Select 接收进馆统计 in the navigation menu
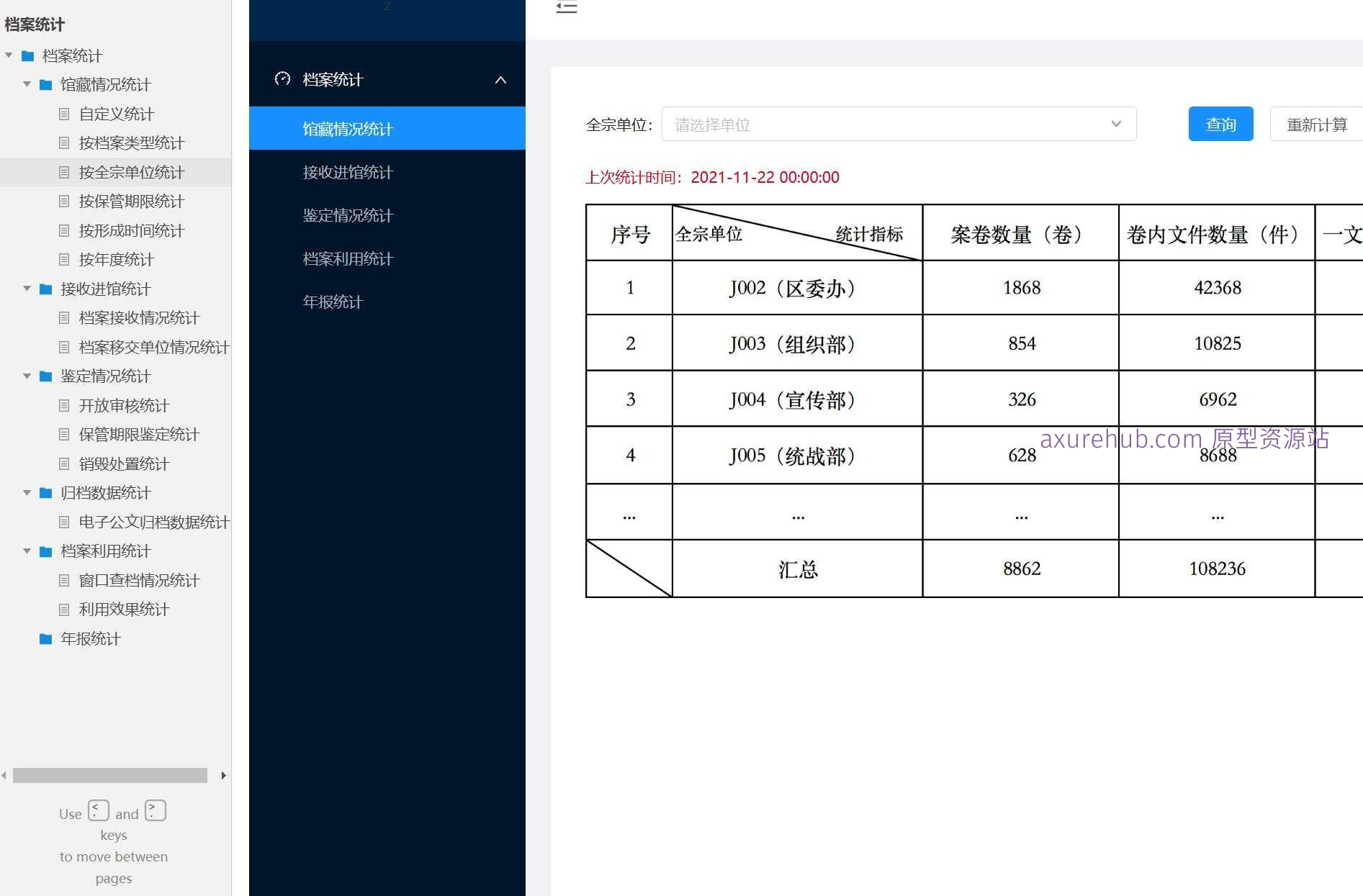The image size is (1363, 896). 347,172
